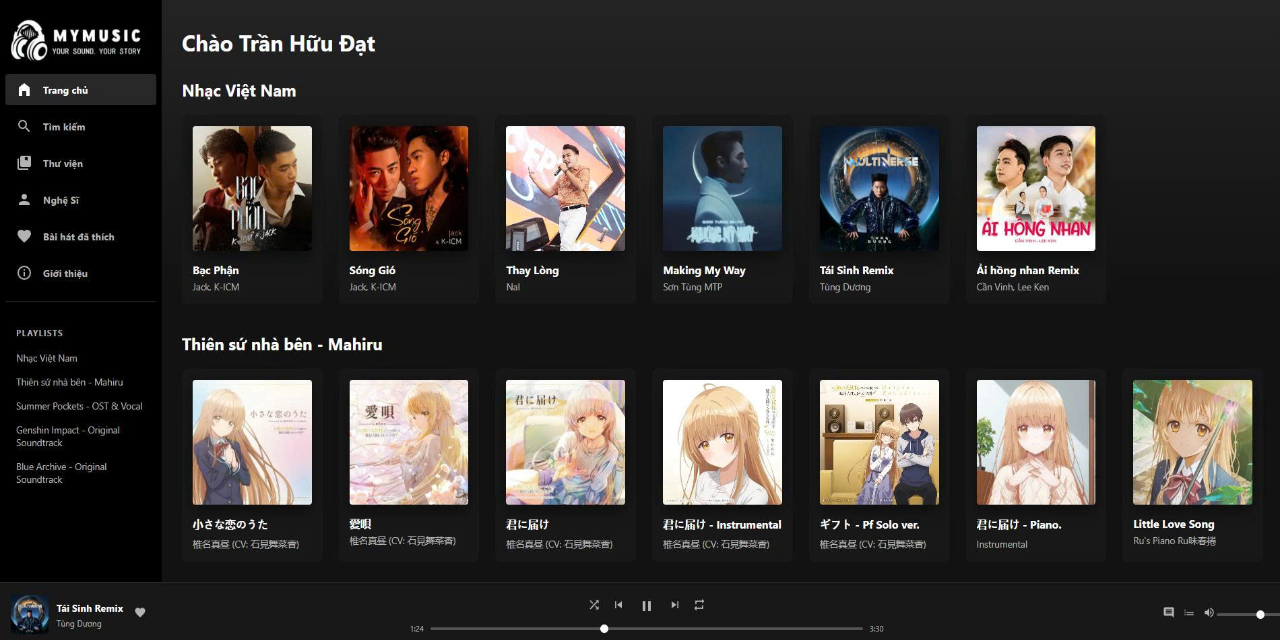Play the Bạc Phận album thumbnail
The height and width of the screenshot is (640, 1280).
point(251,188)
